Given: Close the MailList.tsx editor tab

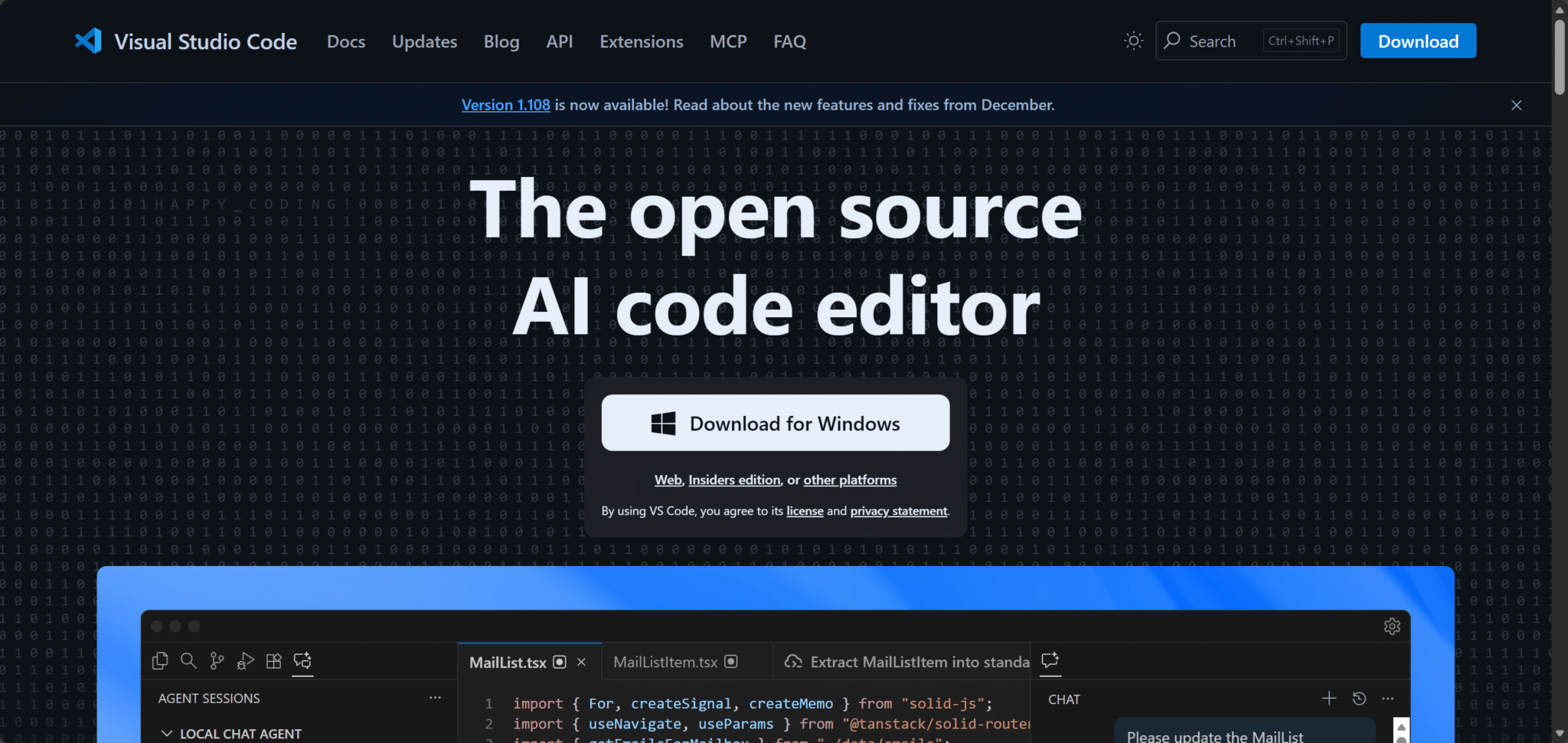Looking at the screenshot, I should [582, 662].
